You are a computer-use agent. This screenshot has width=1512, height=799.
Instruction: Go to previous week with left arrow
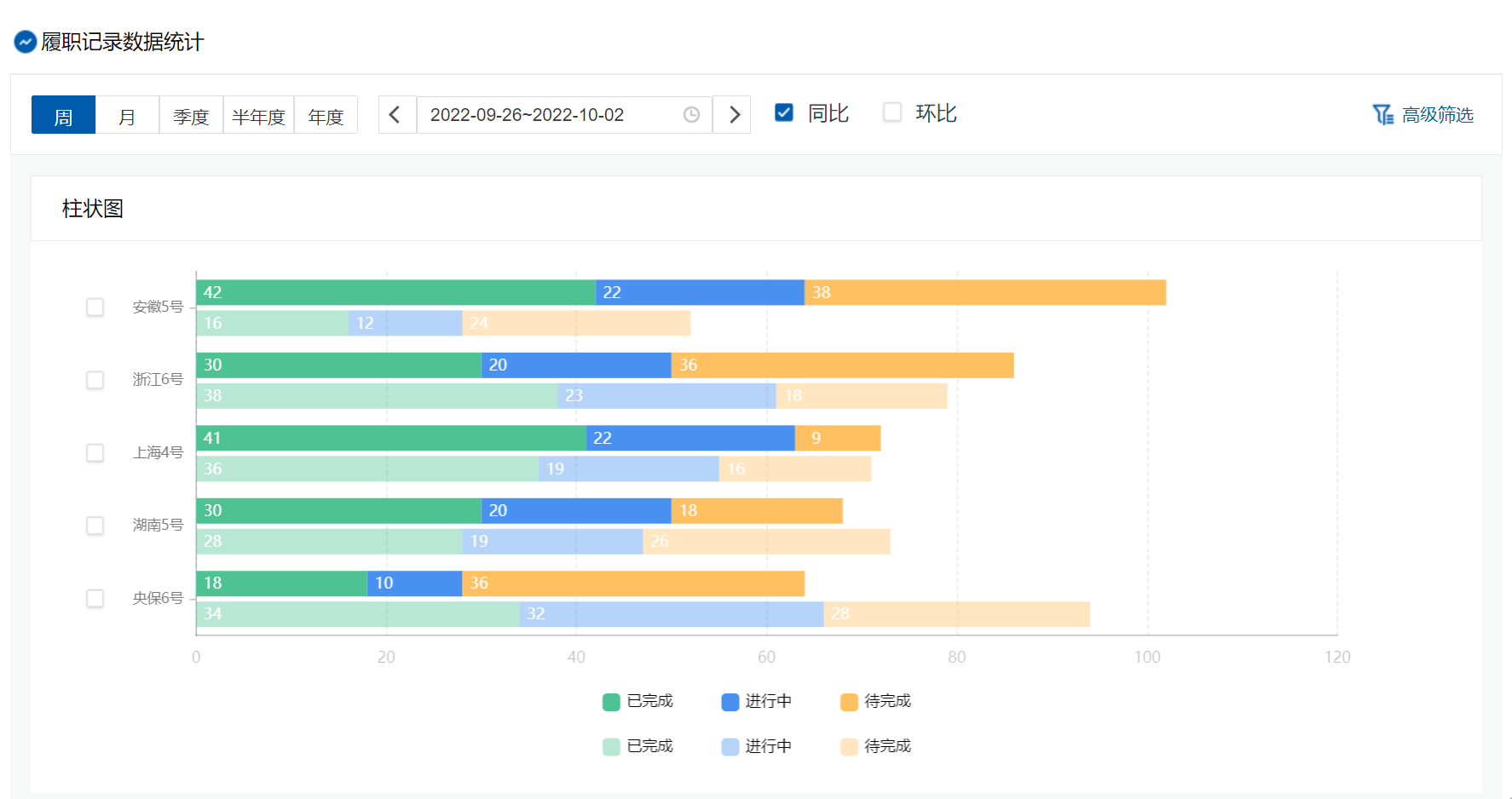point(396,115)
